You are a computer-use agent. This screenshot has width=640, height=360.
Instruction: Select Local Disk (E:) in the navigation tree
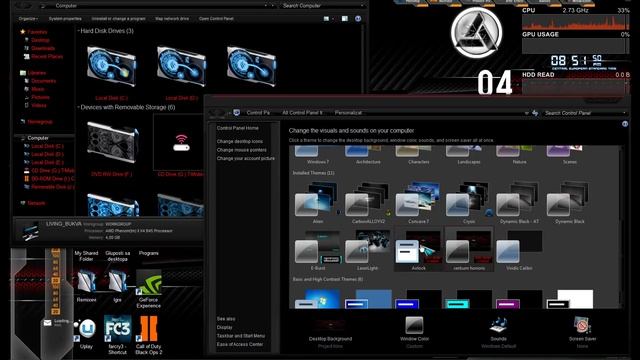coord(47,162)
